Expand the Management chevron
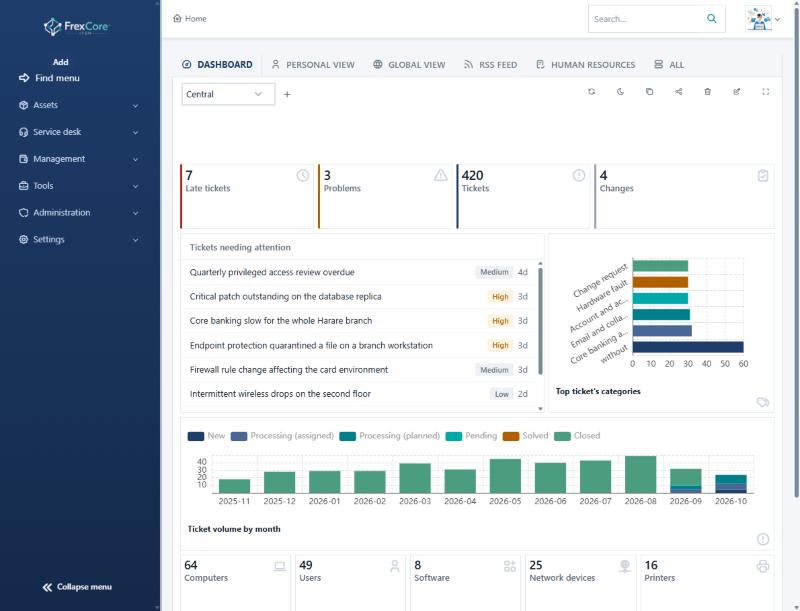The height and width of the screenshot is (611, 800). [x=135, y=159]
